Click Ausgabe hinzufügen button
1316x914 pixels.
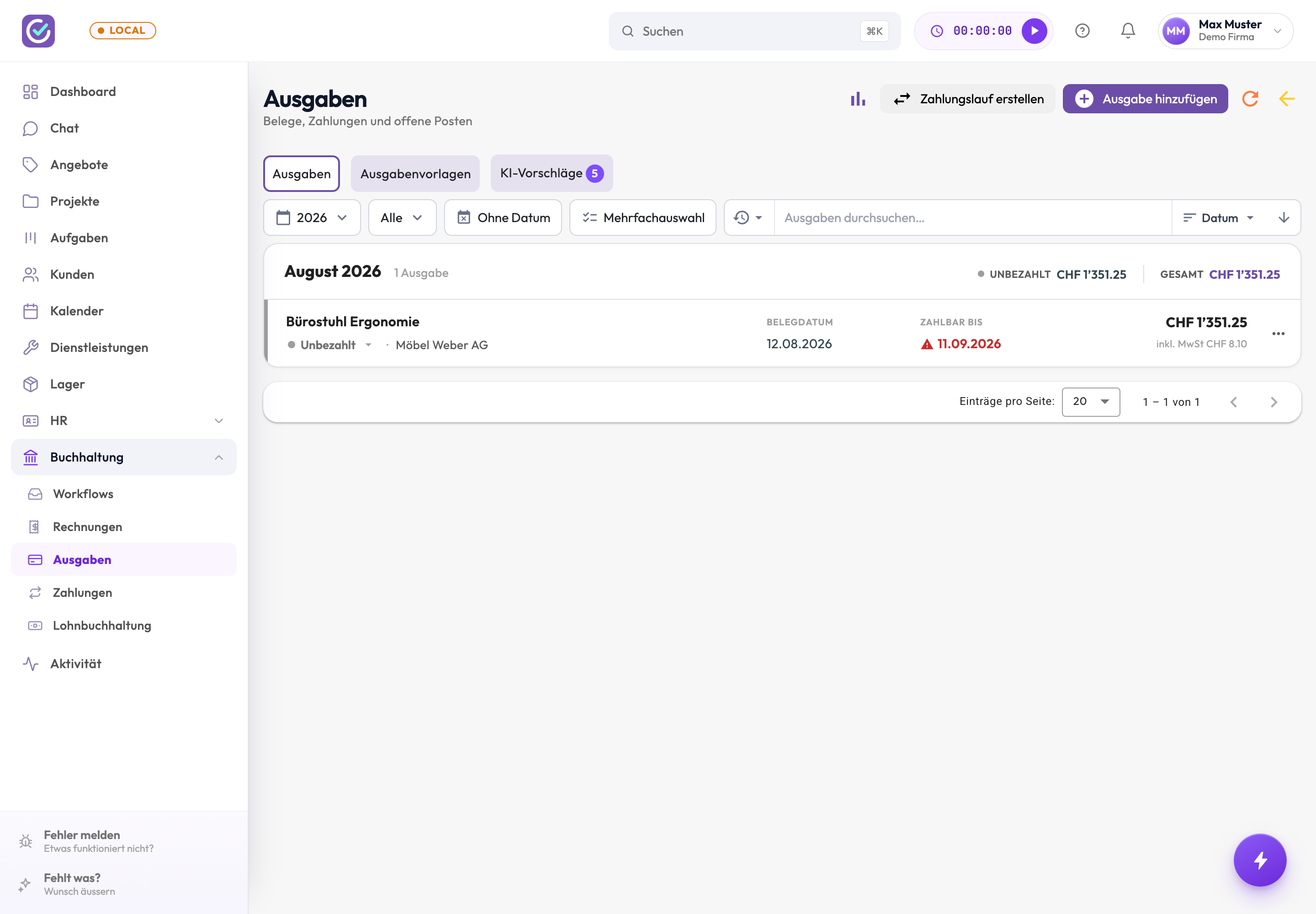(1146, 99)
